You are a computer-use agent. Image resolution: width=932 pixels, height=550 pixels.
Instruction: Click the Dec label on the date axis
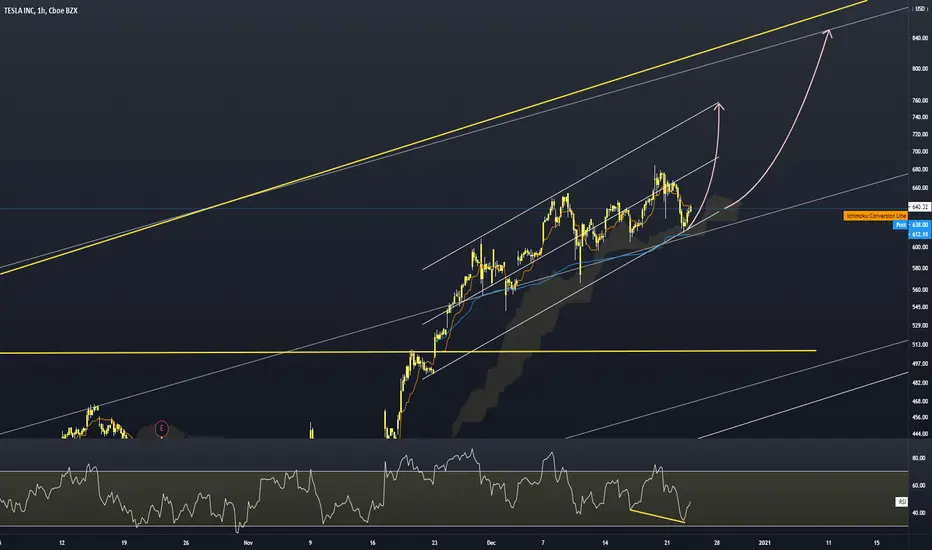tap(491, 543)
